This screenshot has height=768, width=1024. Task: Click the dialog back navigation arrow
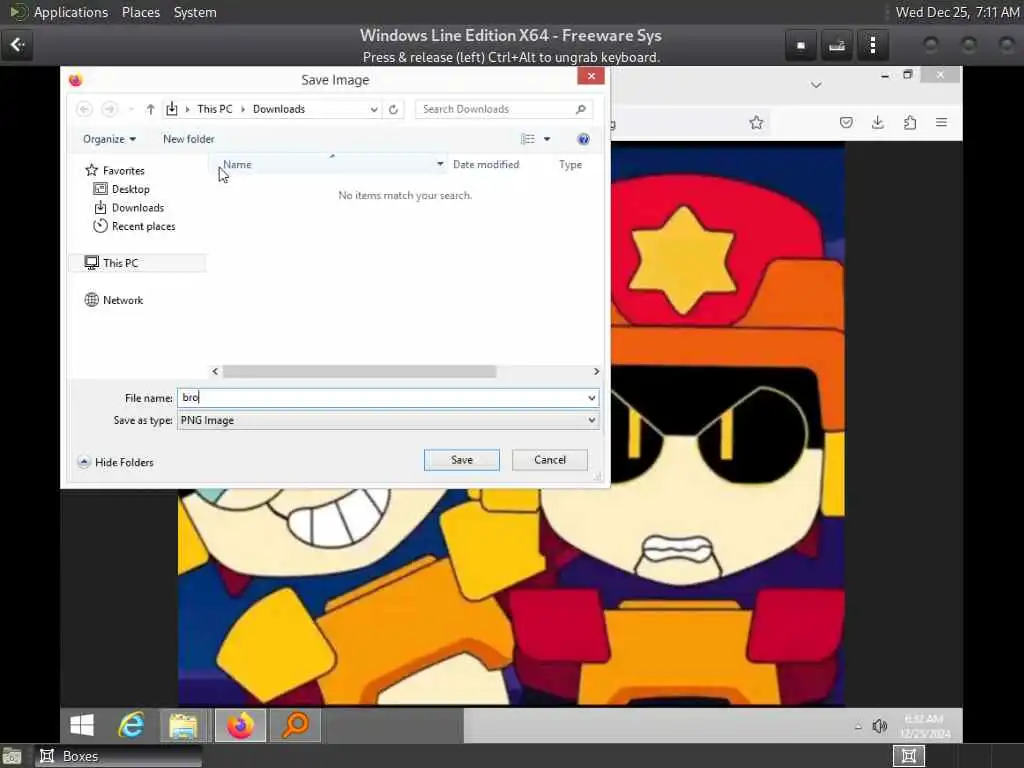(84, 109)
